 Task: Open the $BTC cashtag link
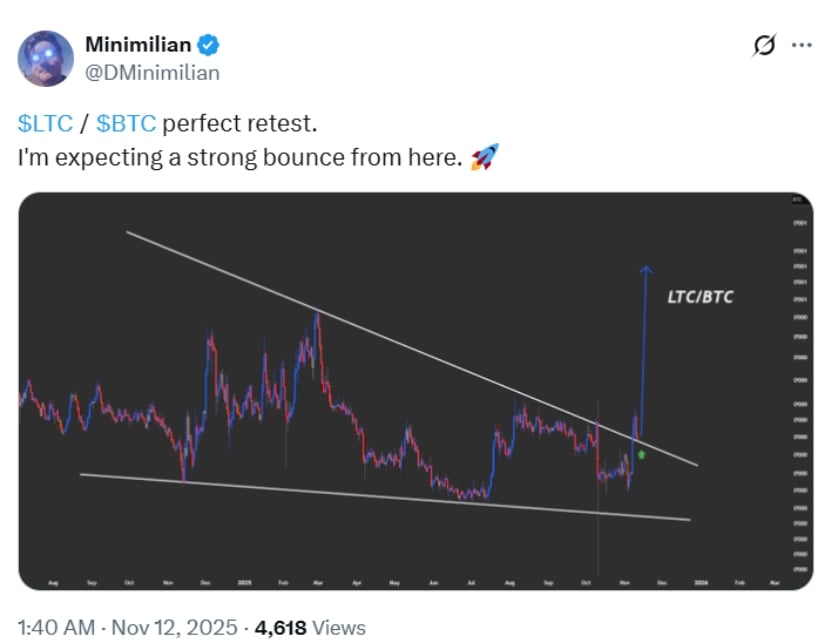[126, 125]
